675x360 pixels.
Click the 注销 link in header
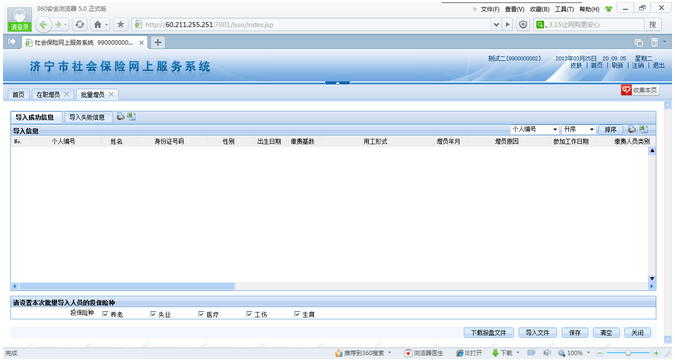click(638, 65)
